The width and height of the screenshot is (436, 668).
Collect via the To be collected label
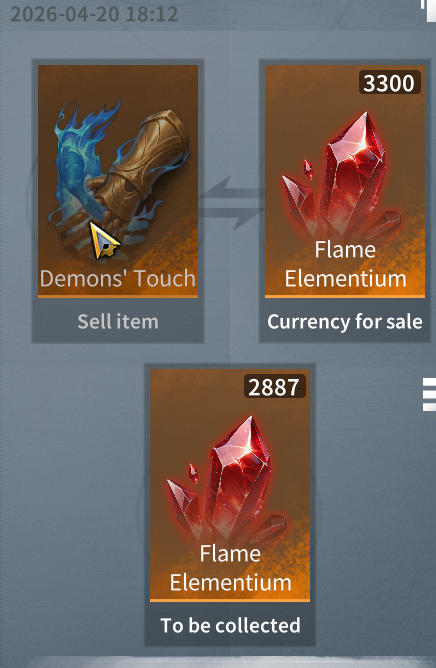(230, 625)
